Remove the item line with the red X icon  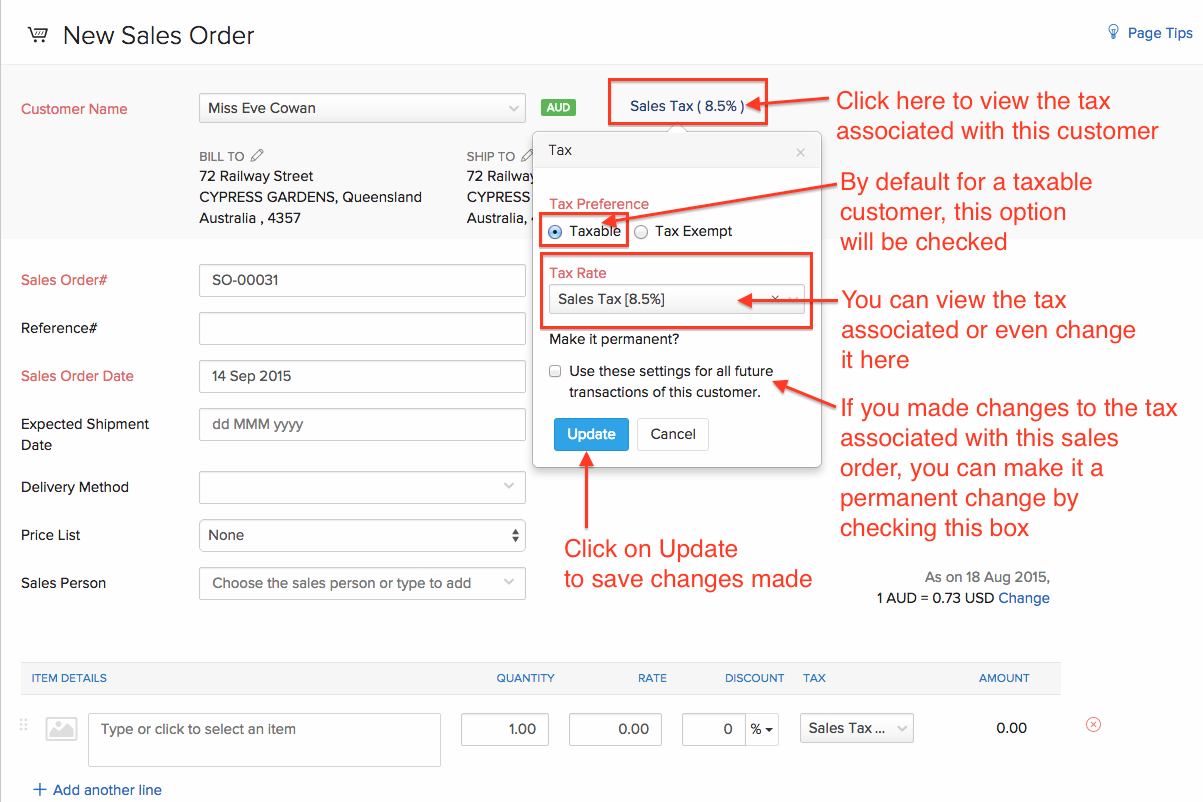1093,725
